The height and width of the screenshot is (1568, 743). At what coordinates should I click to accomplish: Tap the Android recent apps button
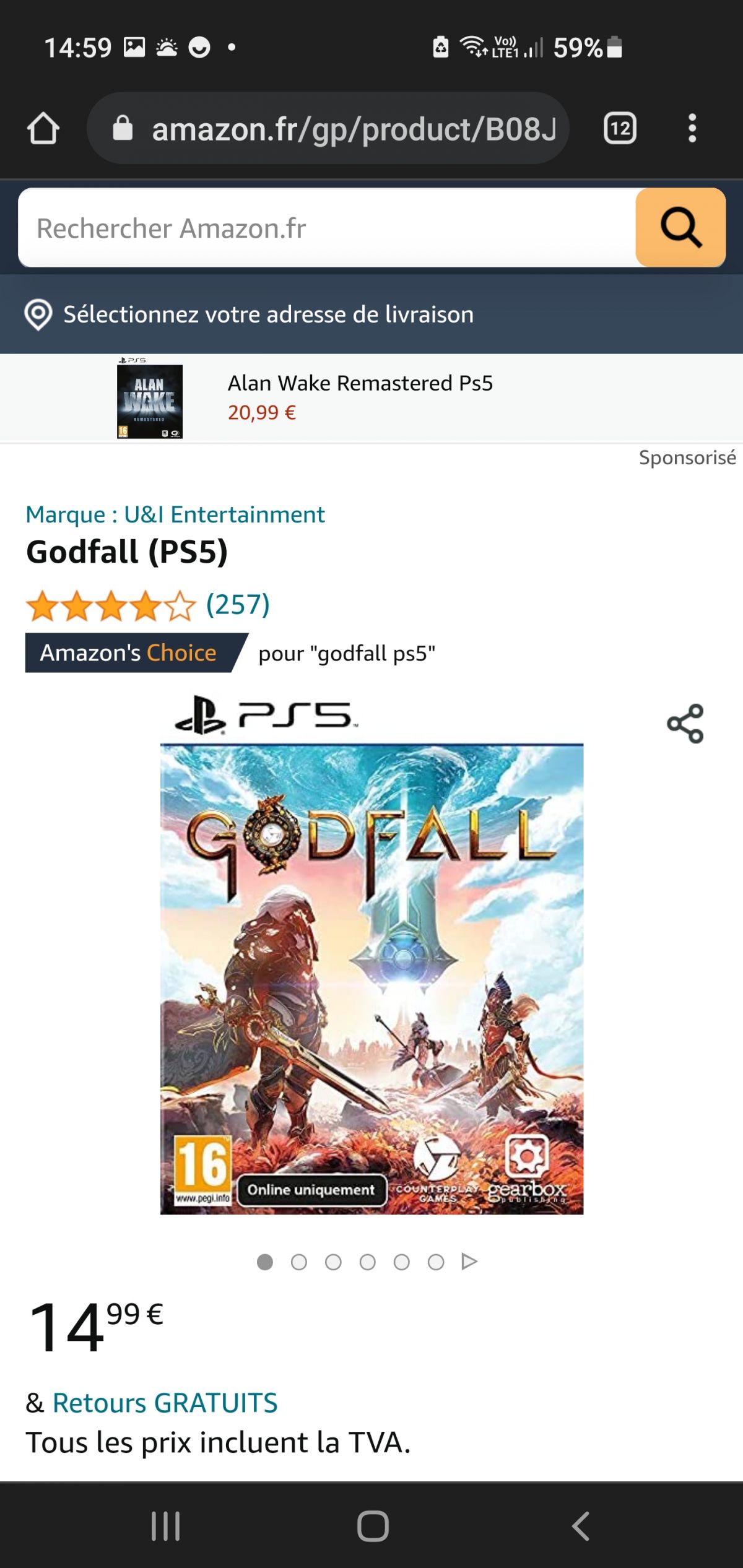[x=166, y=1526]
